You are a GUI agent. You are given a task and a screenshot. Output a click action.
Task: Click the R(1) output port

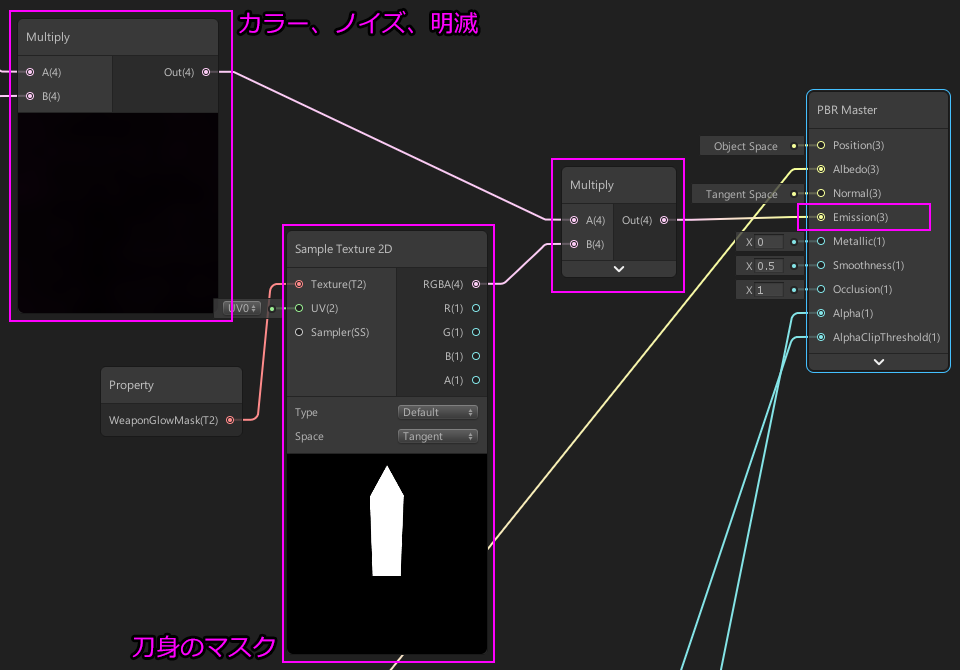tap(476, 308)
